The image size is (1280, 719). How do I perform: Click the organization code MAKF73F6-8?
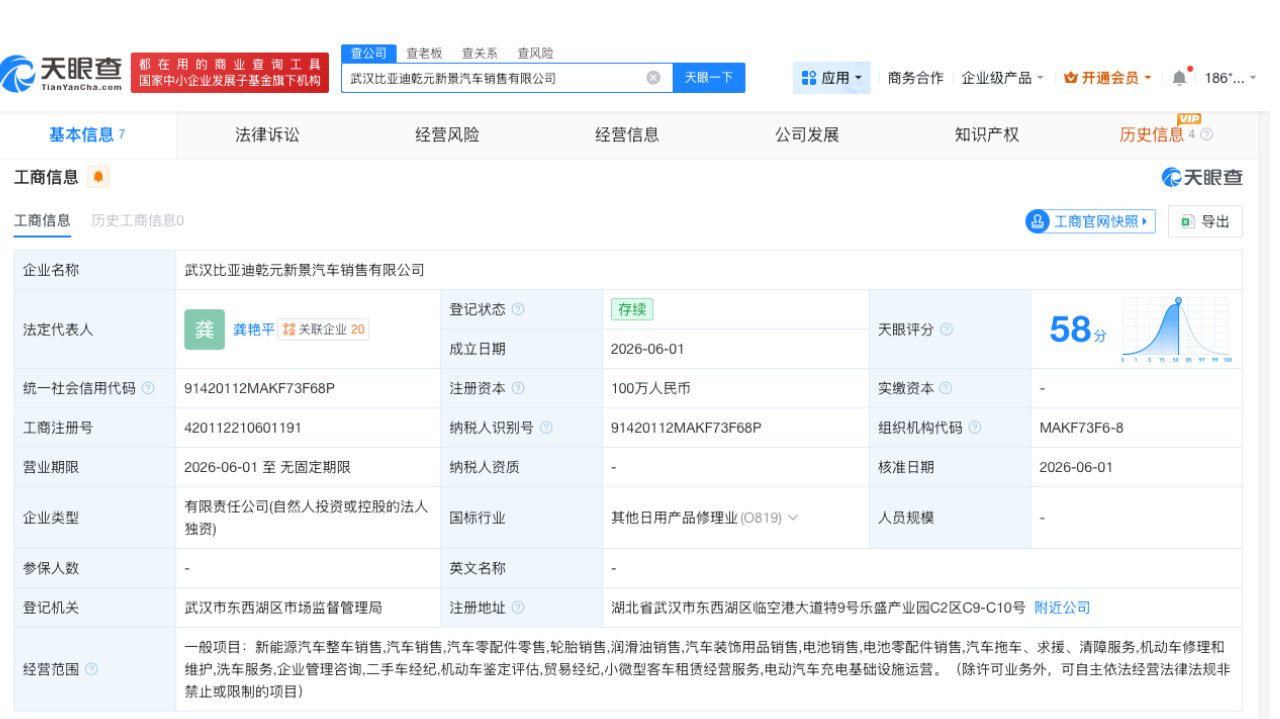pyautogui.click(x=1082, y=427)
